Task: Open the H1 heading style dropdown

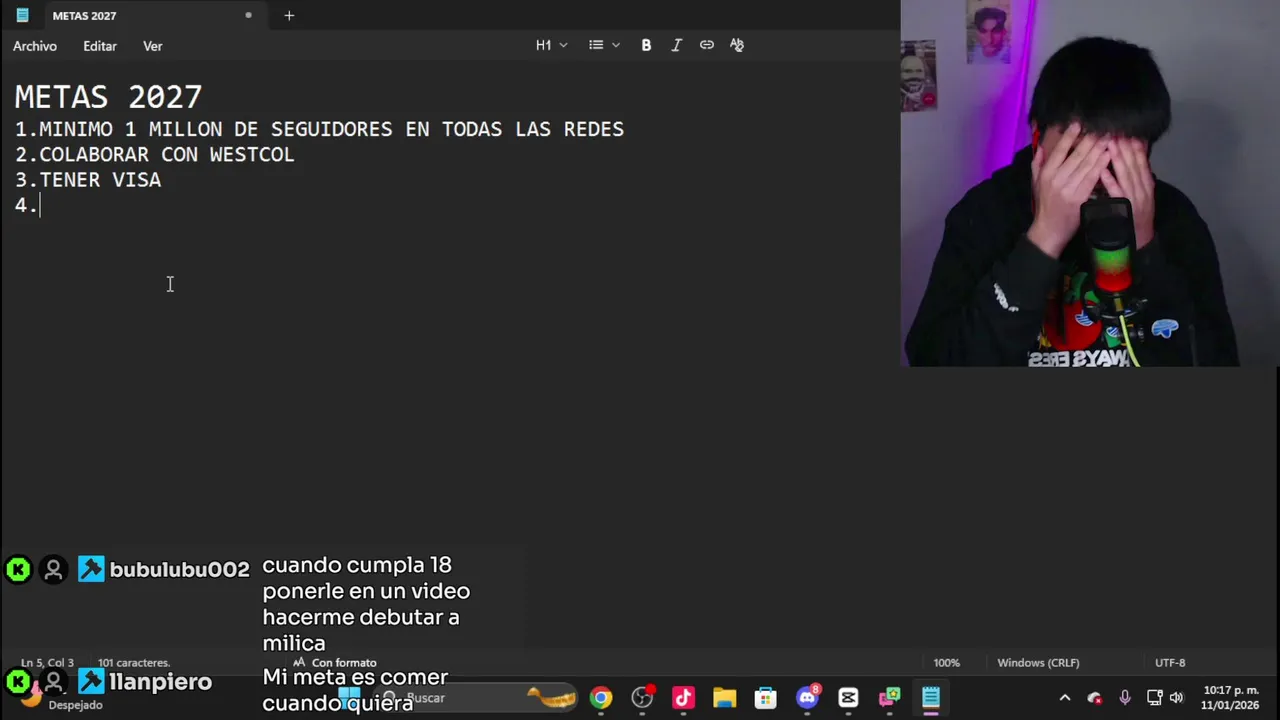Action: 551,45
